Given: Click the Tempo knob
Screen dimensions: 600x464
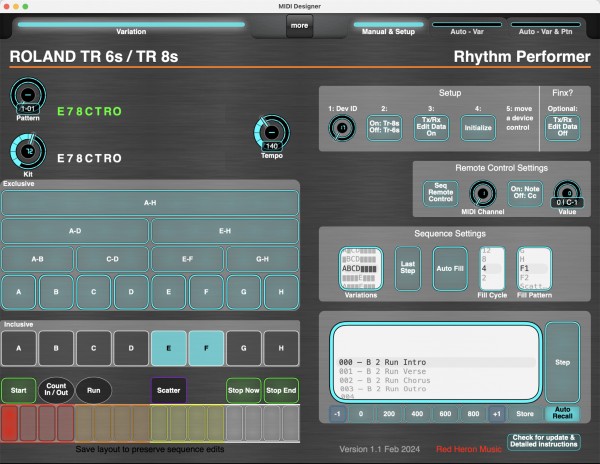Looking at the screenshot, I should click(272, 133).
